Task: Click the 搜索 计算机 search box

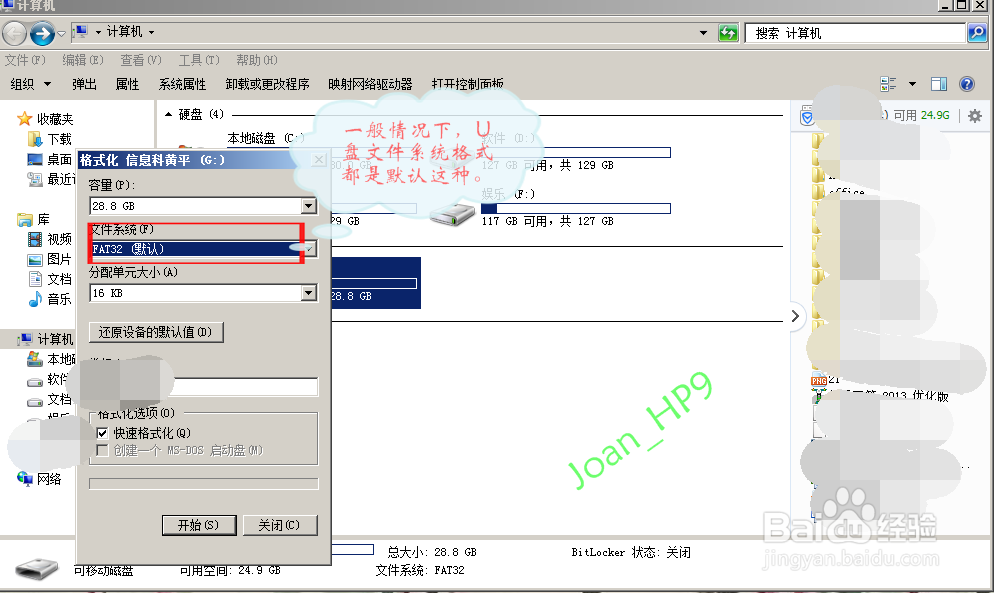Action: pos(855,33)
